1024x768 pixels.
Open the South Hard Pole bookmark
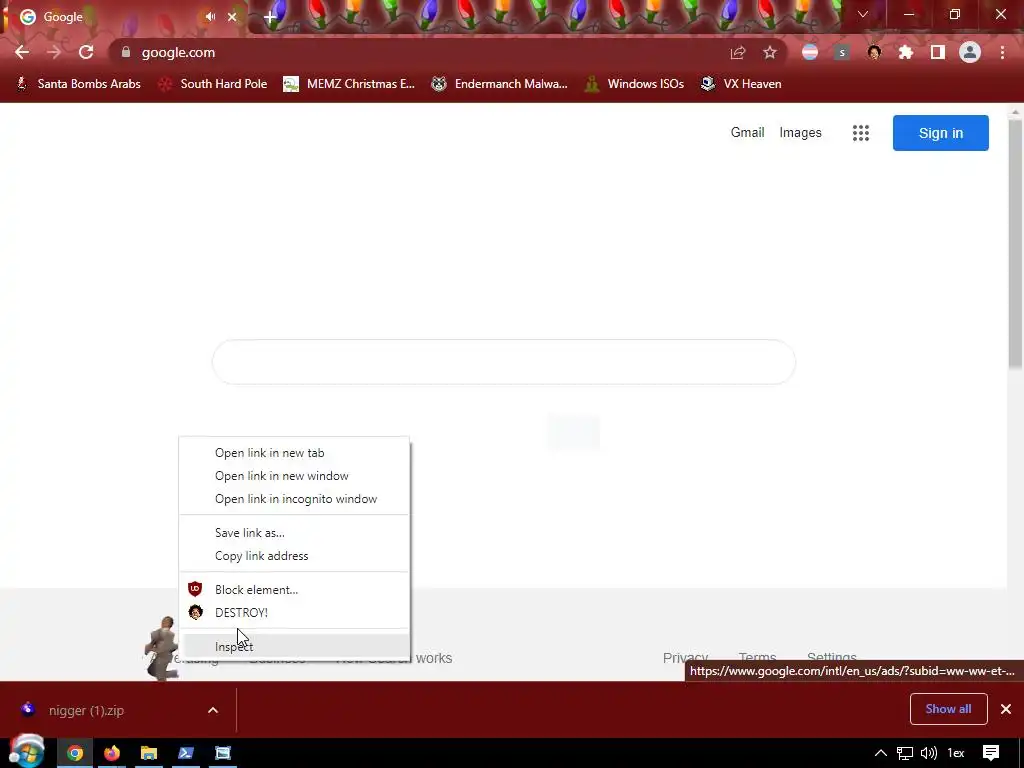[213, 84]
